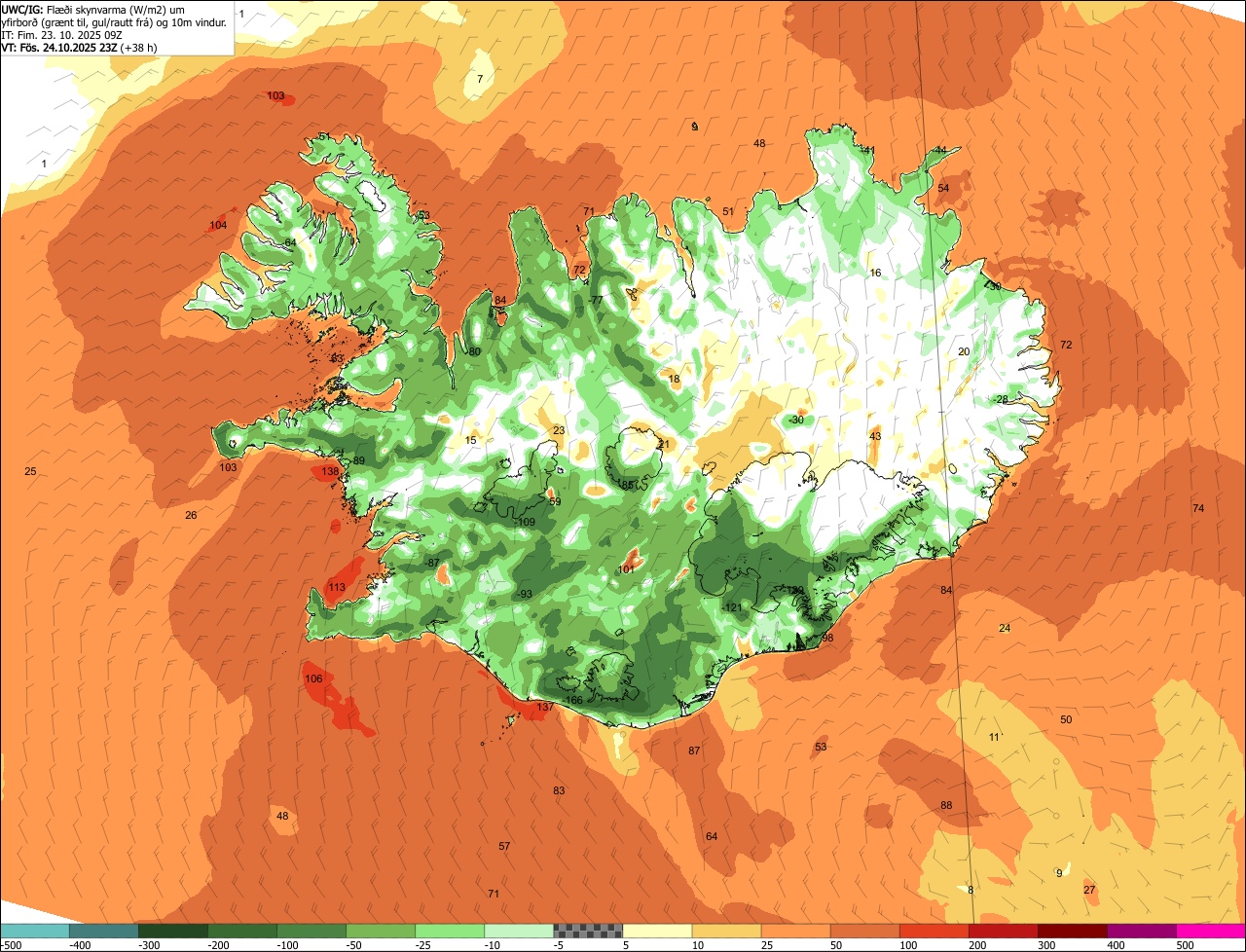Screen dimensions: 1246x952
Task: Pick the dark maroon legend swatch between 300 and 400
Action: click(x=1071, y=931)
